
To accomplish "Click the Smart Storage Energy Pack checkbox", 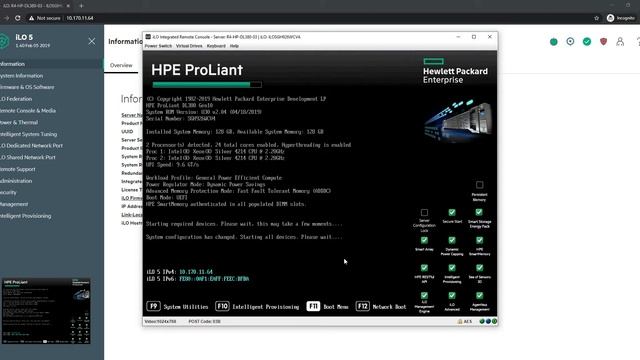I will pyautogui.click(x=479, y=212).
